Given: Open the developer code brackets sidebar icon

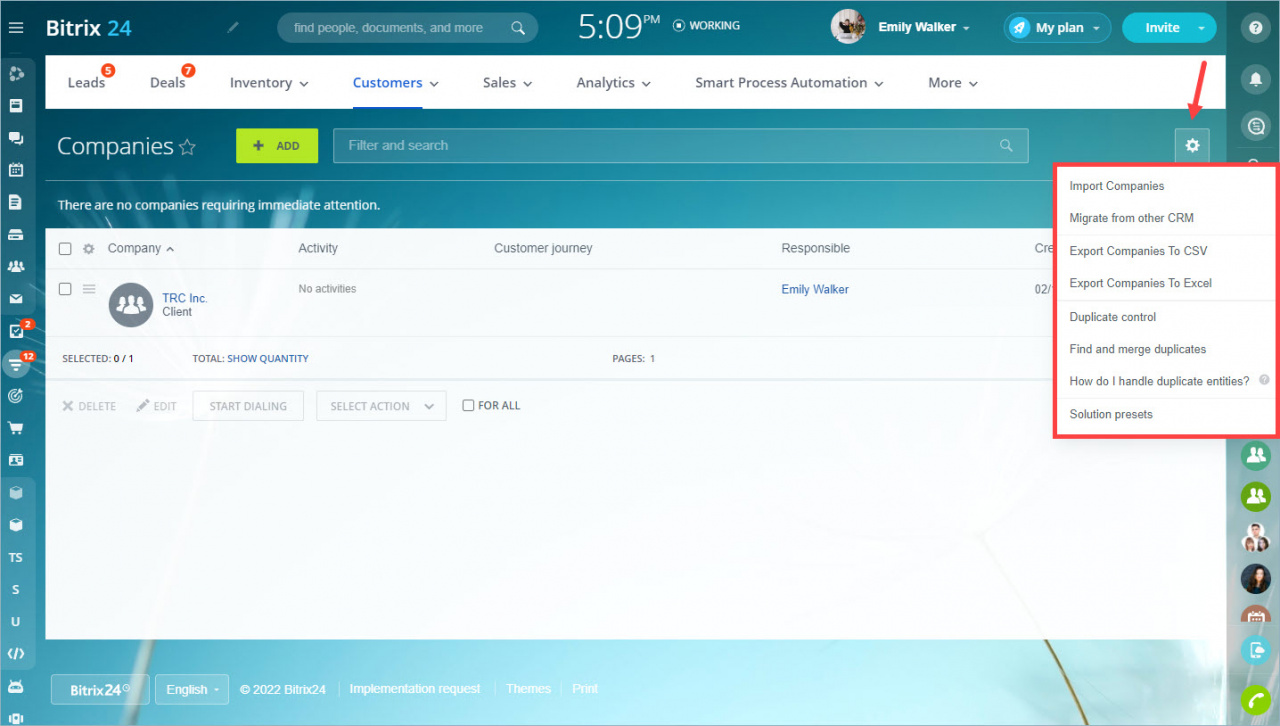Looking at the screenshot, I should coord(16,654).
